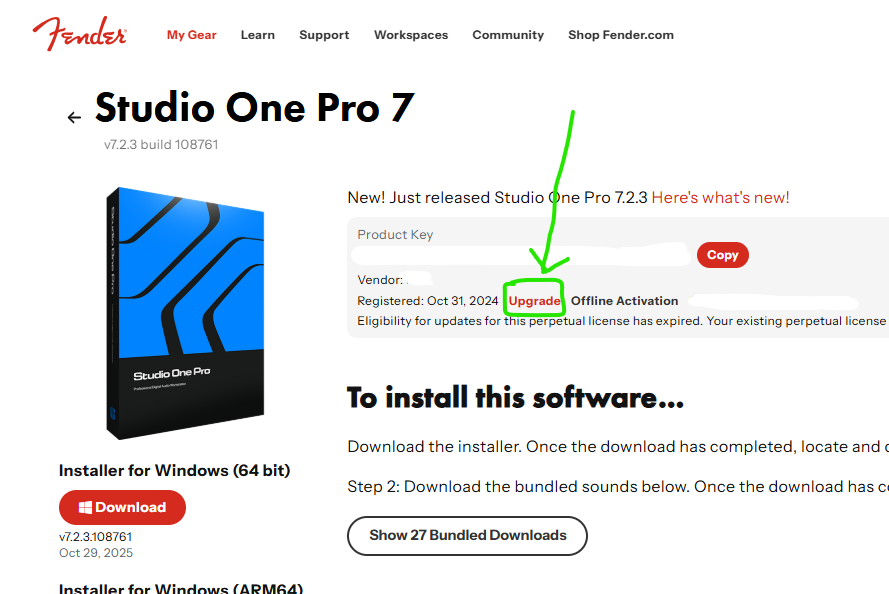Go back using the left arrow icon
889x594 pixels.
74,117
